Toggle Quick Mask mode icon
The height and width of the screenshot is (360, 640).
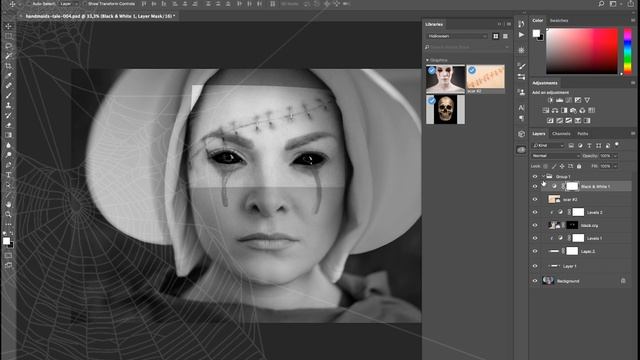pyautogui.click(x=8, y=256)
